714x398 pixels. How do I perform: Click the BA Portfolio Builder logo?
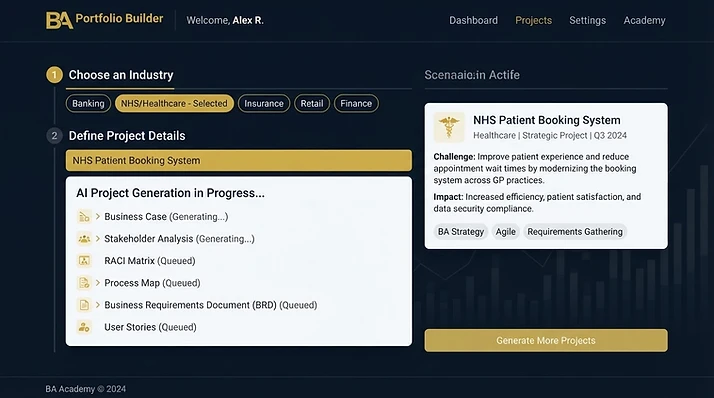104,20
